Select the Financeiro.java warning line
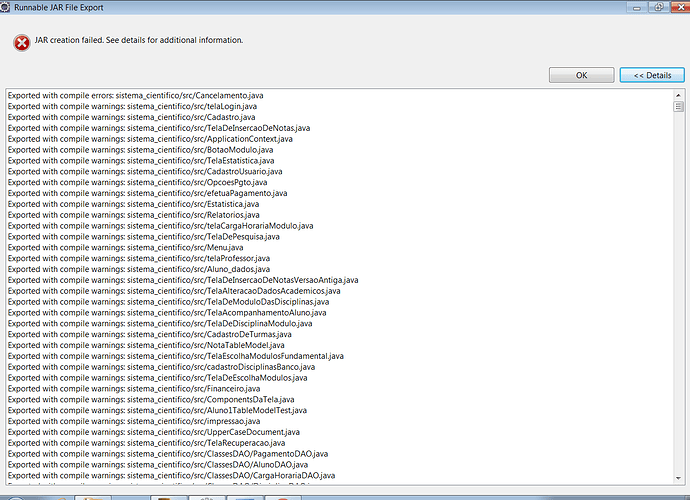The width and height of the screenshot is (690, 500). [134, 389]
